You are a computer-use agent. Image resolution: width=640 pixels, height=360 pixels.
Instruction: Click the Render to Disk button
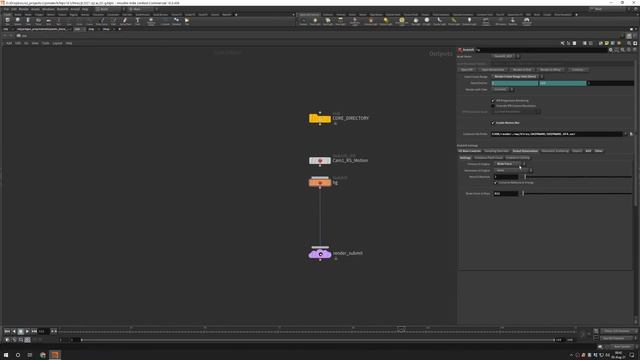[x=522, y=70]
